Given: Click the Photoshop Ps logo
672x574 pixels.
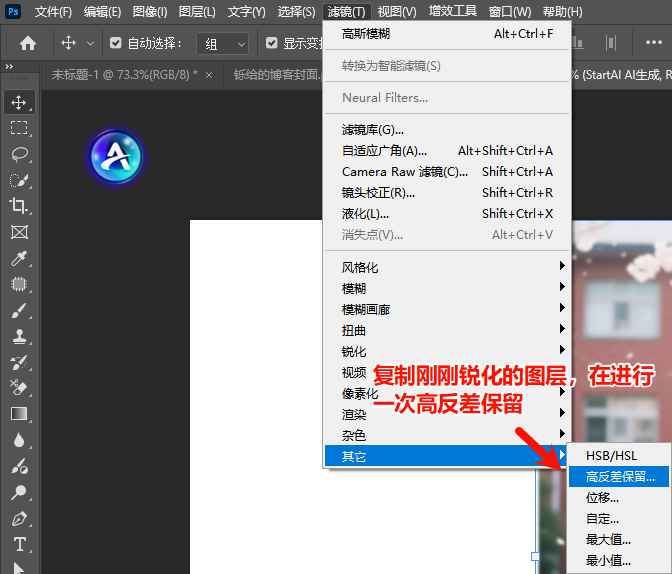Looking at the screenshot, I should tap(13, 11).
